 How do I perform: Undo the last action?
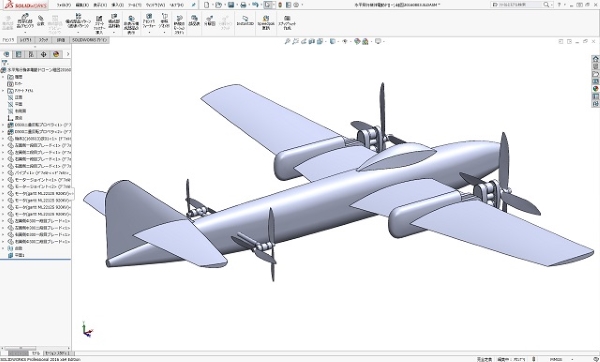pyautogui.click(x=255, y=5)
